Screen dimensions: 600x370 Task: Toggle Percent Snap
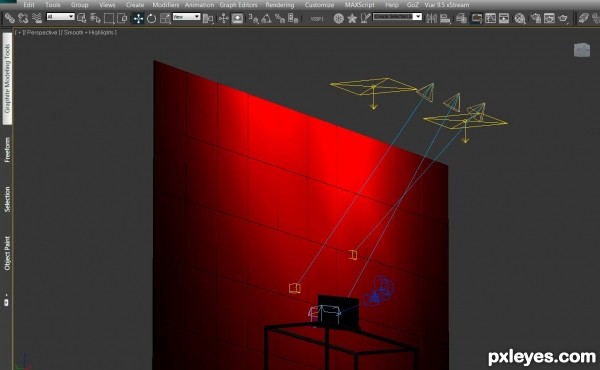280,18
